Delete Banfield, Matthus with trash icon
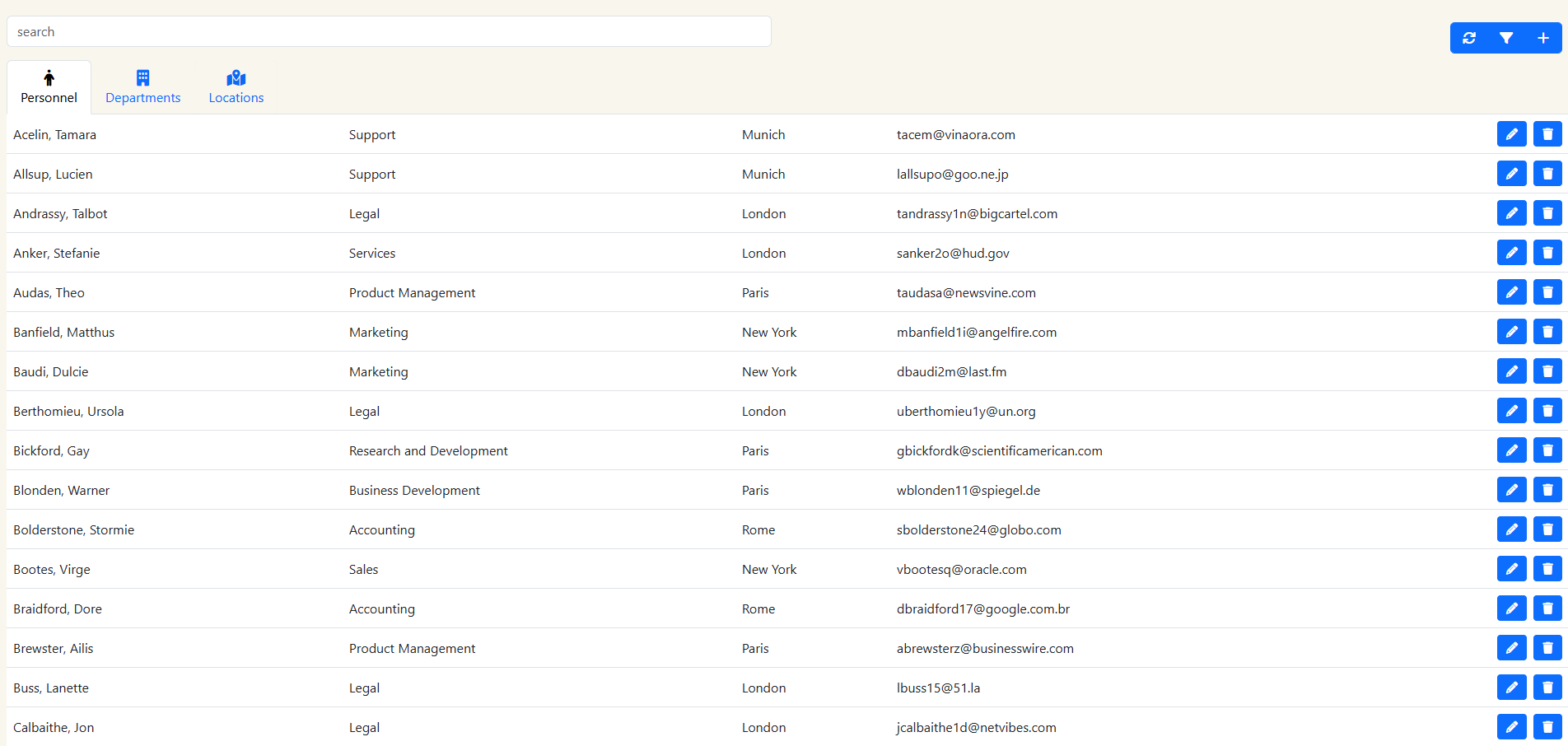This screenshot has width=1568, height=746. click(1547, 332)
